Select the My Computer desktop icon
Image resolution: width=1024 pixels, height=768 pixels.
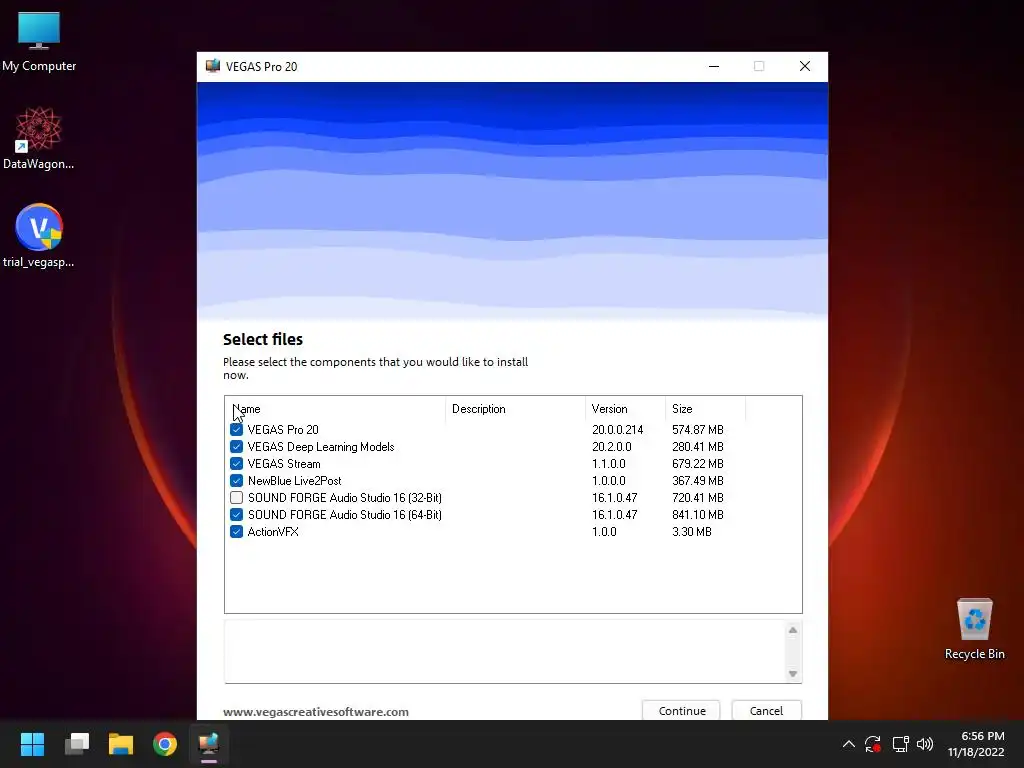(x=39, y=41)
